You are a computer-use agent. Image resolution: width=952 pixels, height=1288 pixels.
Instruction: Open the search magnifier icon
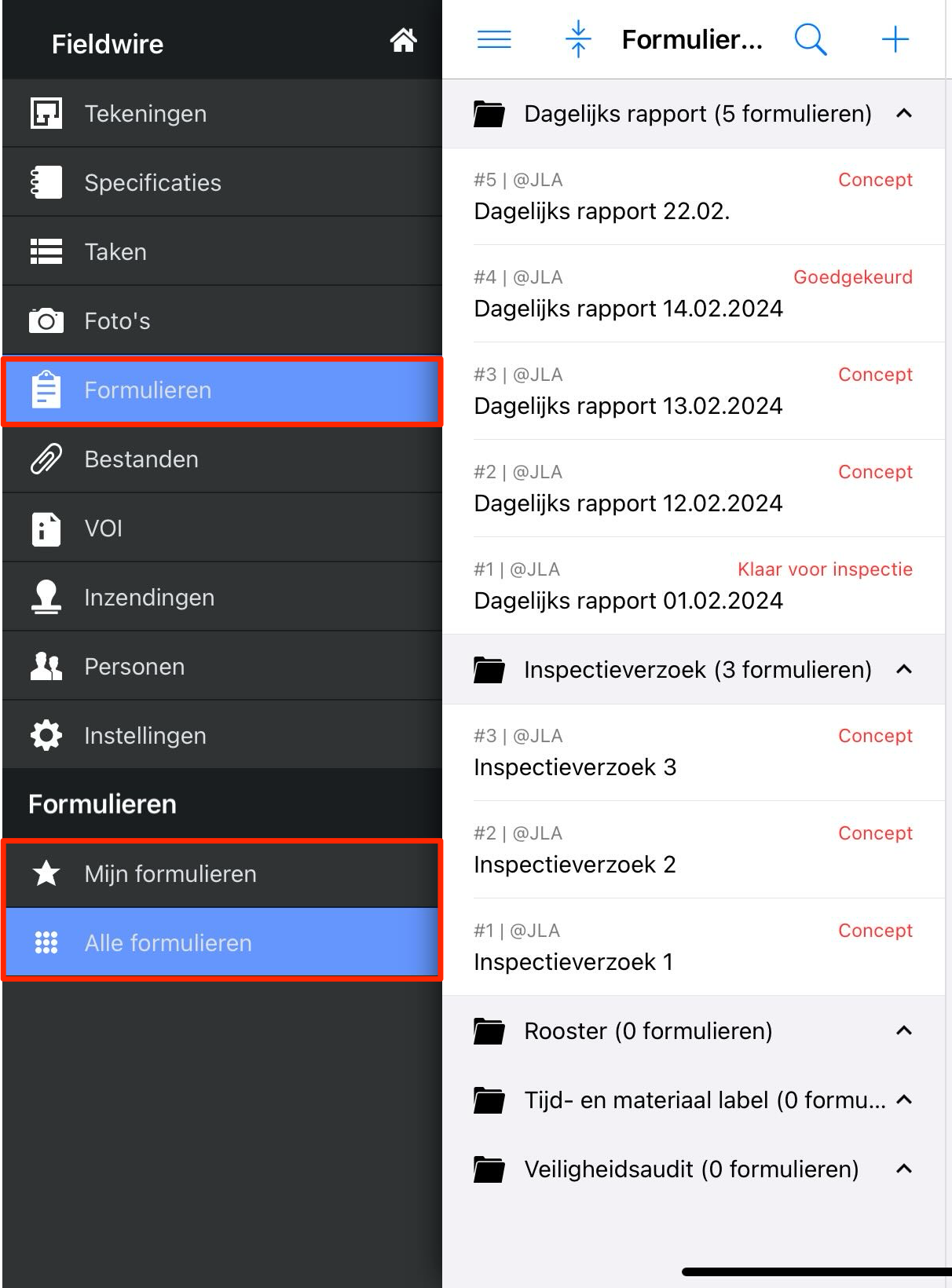point(811,39)
